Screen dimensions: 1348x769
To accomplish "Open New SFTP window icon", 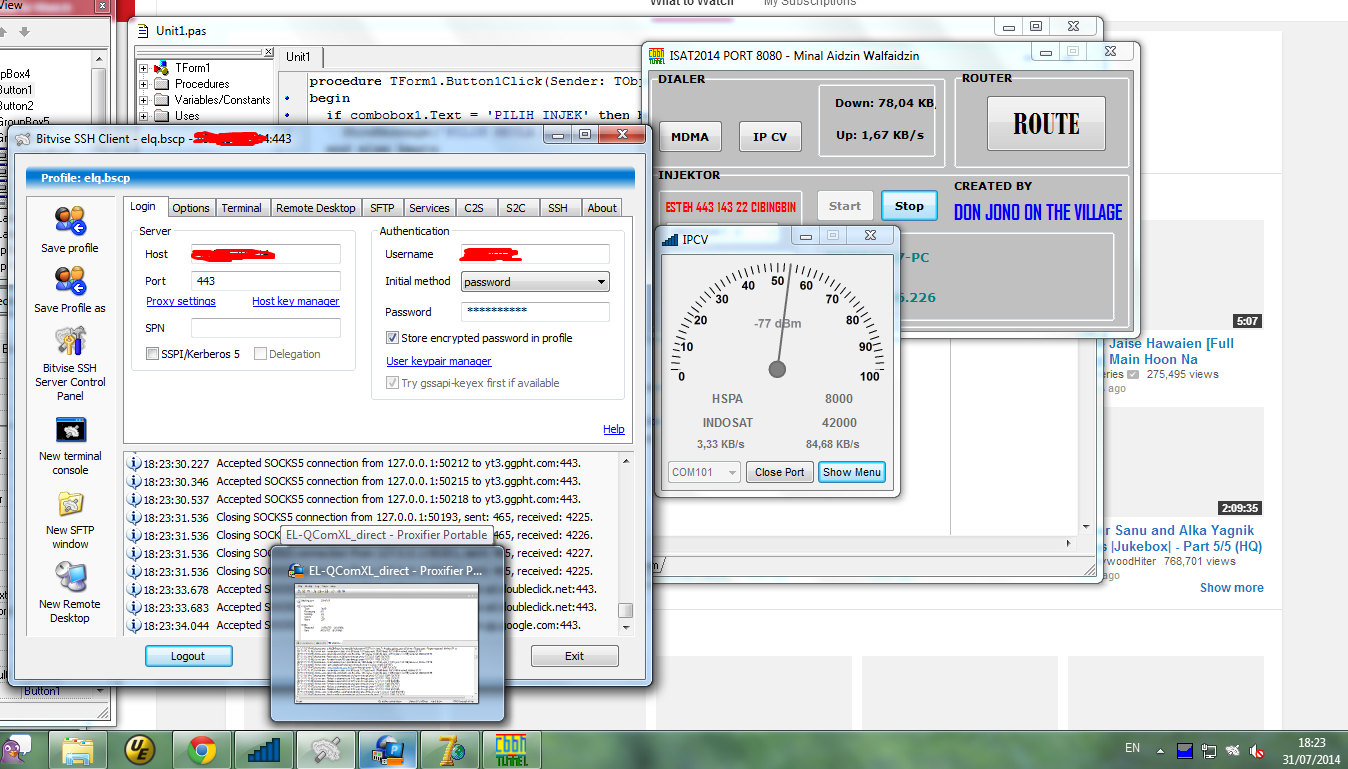I will [x=70, y=505].
